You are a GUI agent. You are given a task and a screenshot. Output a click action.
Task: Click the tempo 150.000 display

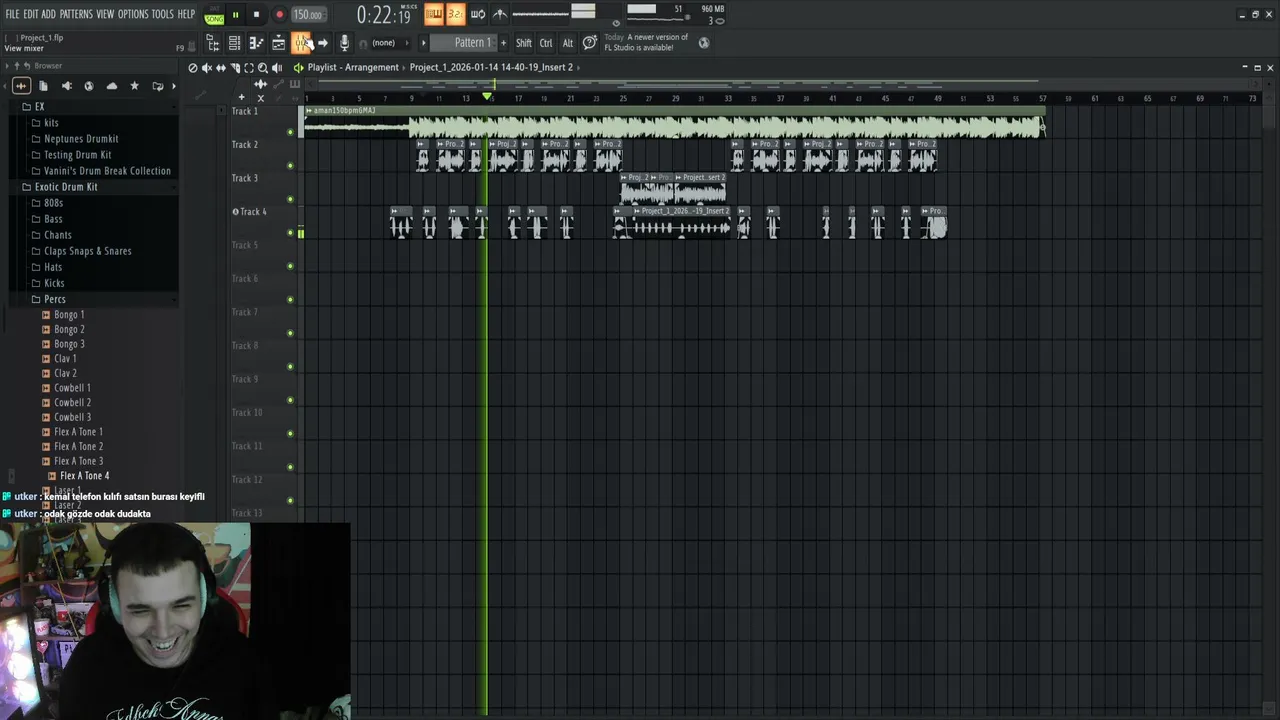coord(308,15)
